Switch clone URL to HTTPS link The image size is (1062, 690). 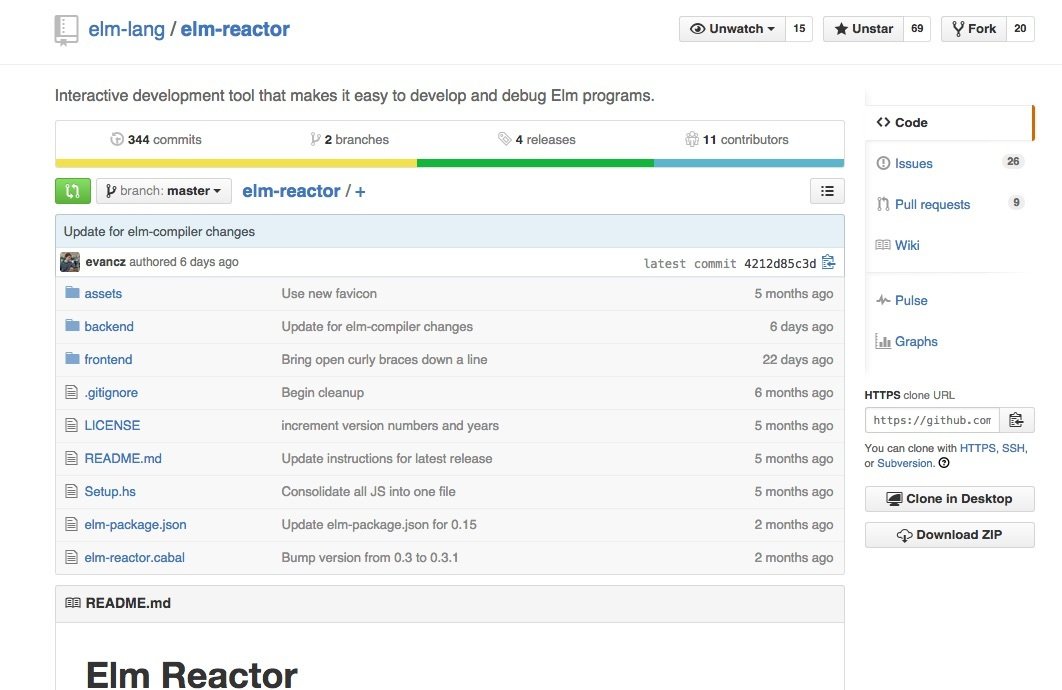point(977,448)
